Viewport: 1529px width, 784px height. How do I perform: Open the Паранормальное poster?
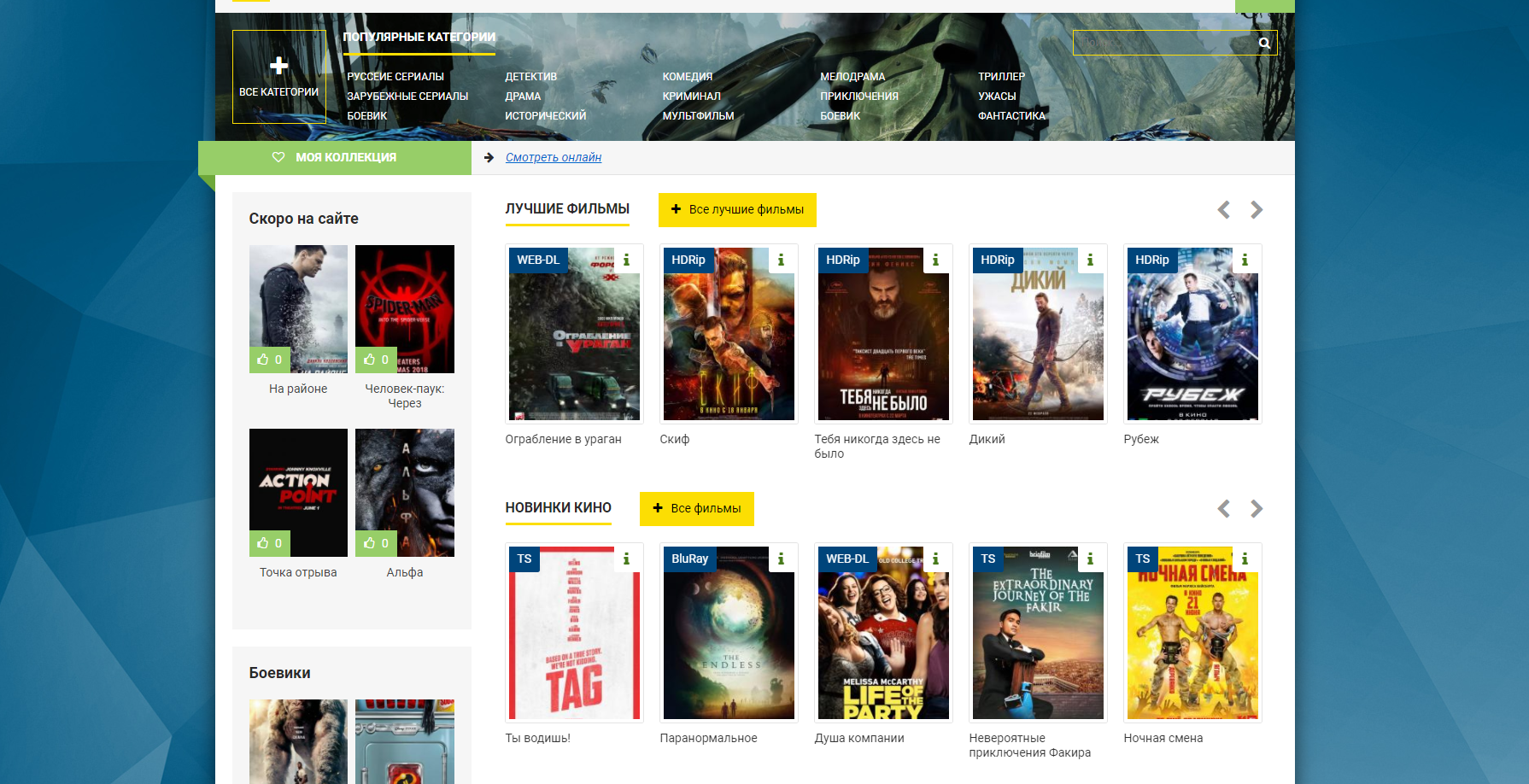(x=729, y=633)
